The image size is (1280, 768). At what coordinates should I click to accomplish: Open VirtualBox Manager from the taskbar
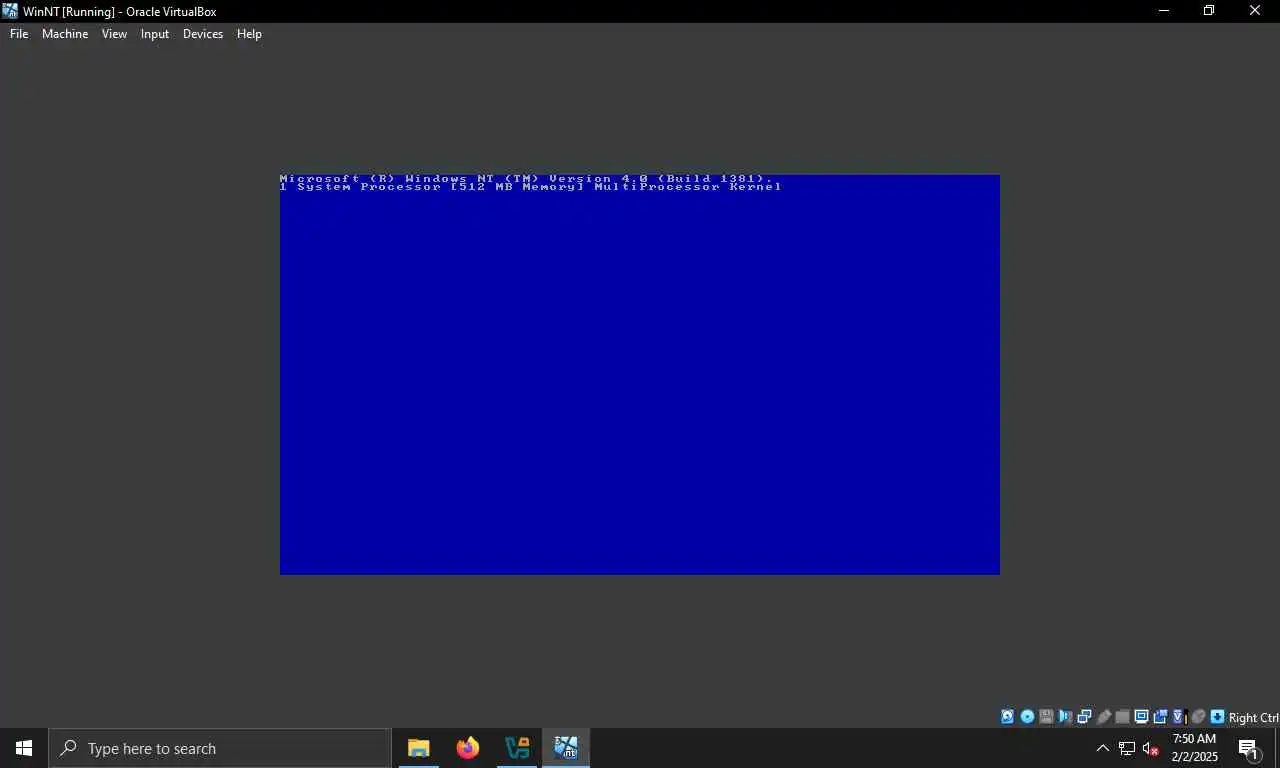[517, 748]
